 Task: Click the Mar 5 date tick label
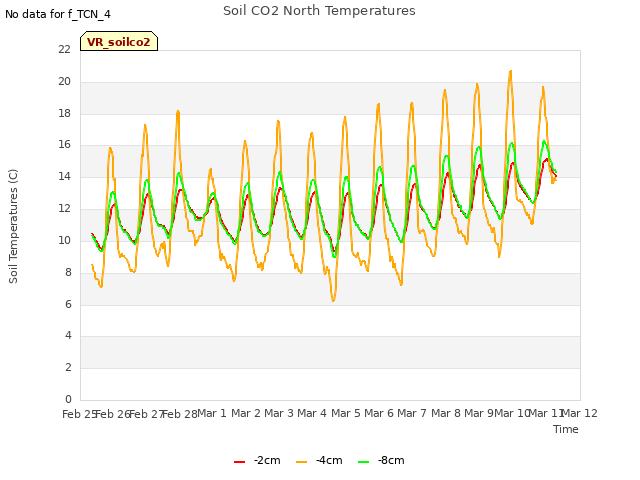[x=346, y=413]
